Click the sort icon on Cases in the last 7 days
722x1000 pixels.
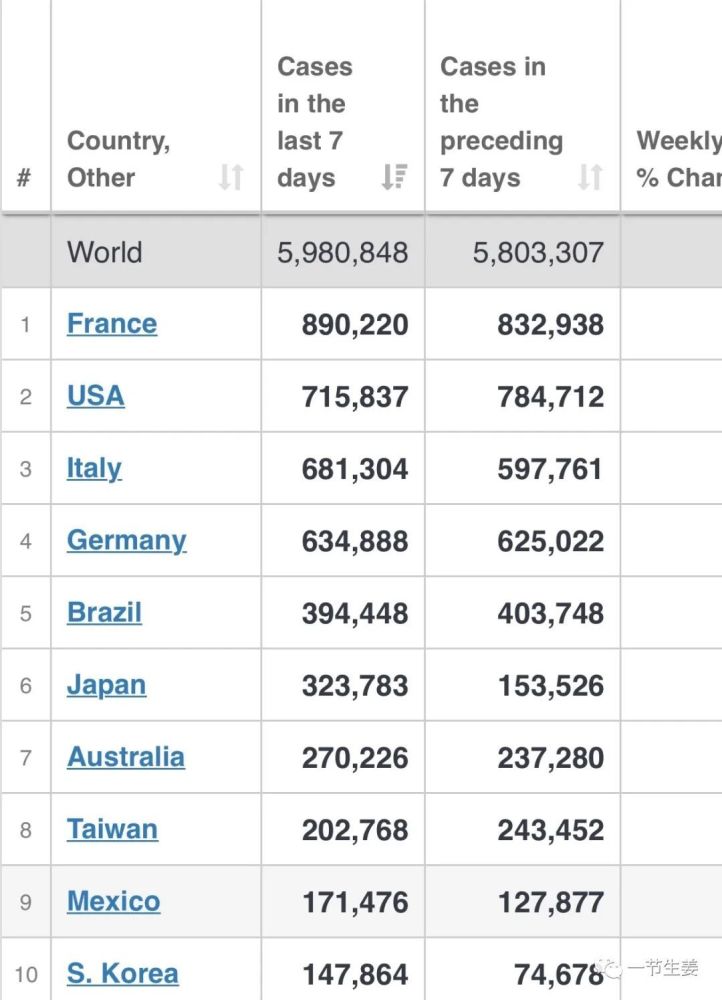click(x=394, y=177)
